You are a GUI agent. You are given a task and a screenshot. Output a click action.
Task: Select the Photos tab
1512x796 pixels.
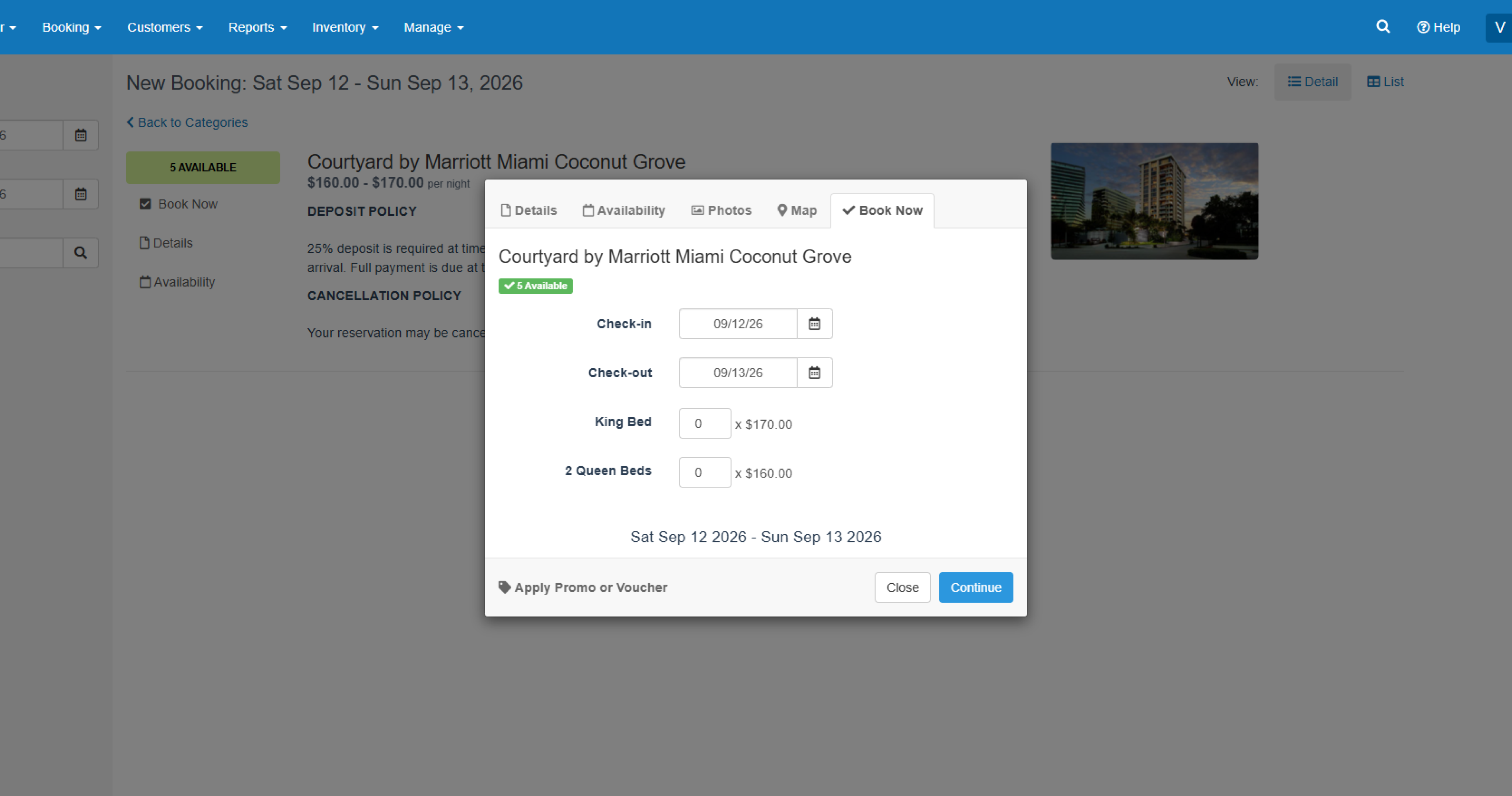(x=721, y=210)
